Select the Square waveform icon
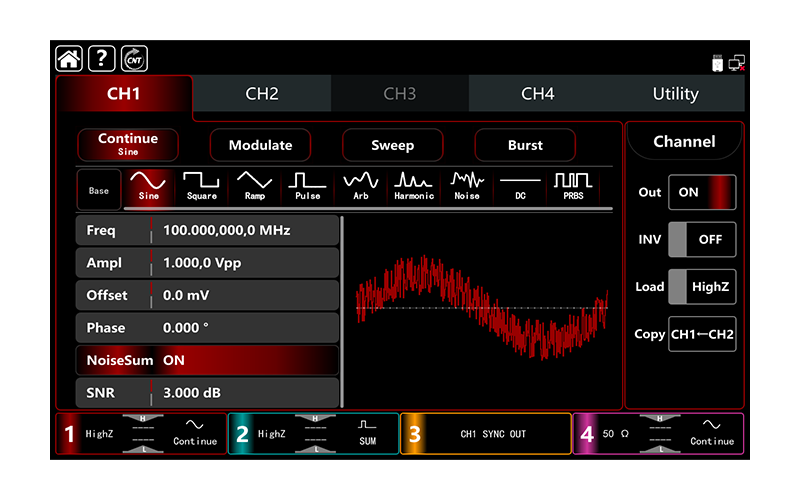The image size is (800, 500). point(201,186)
